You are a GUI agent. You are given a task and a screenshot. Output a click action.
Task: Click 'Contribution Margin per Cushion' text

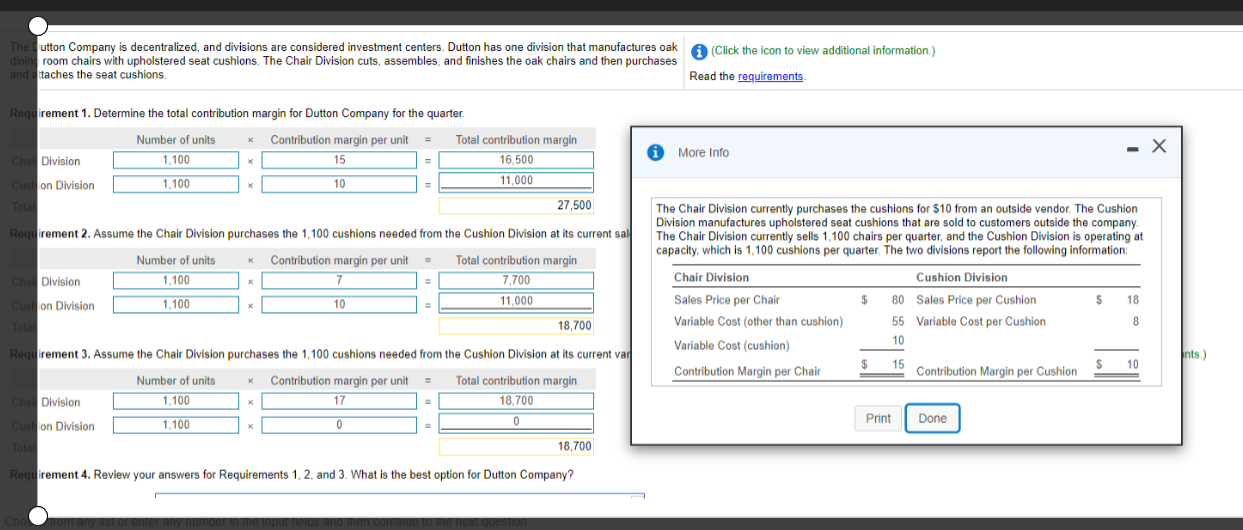997,372
